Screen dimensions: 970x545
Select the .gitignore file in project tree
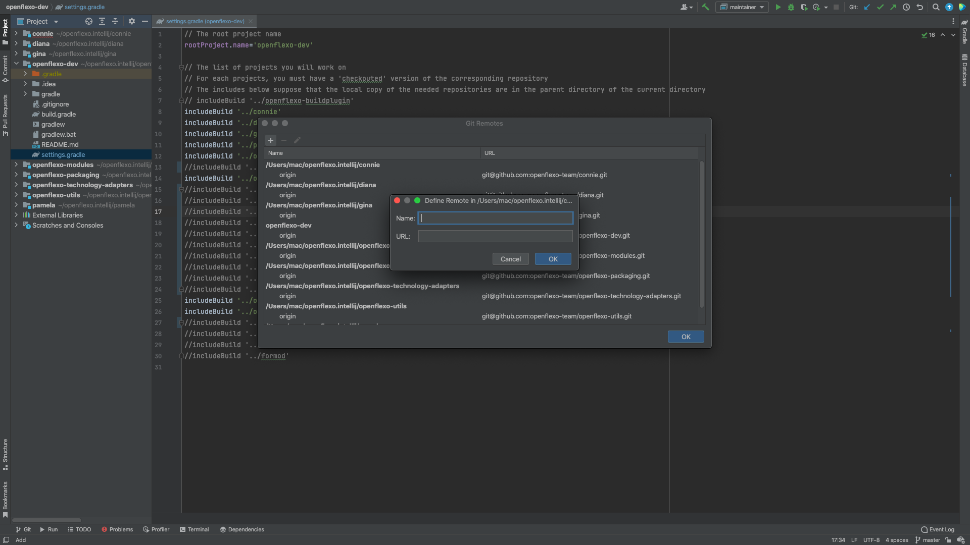point(55,105)
